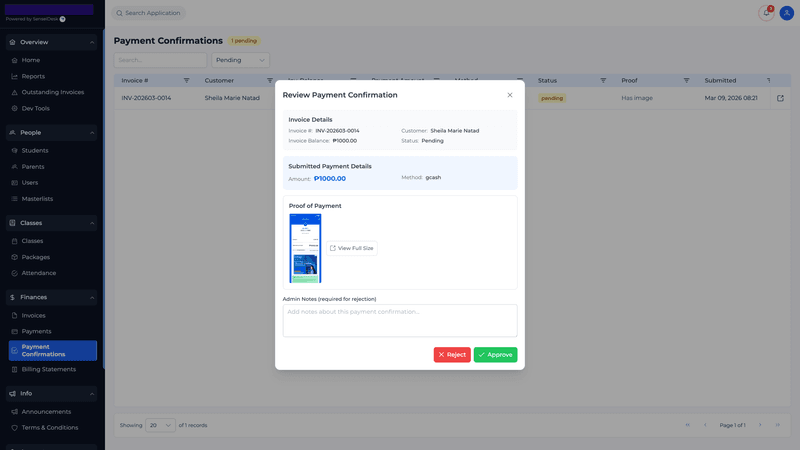Open the proof of payment thumbnail
This screenshot has height=450, width=800.
point(305,248)
